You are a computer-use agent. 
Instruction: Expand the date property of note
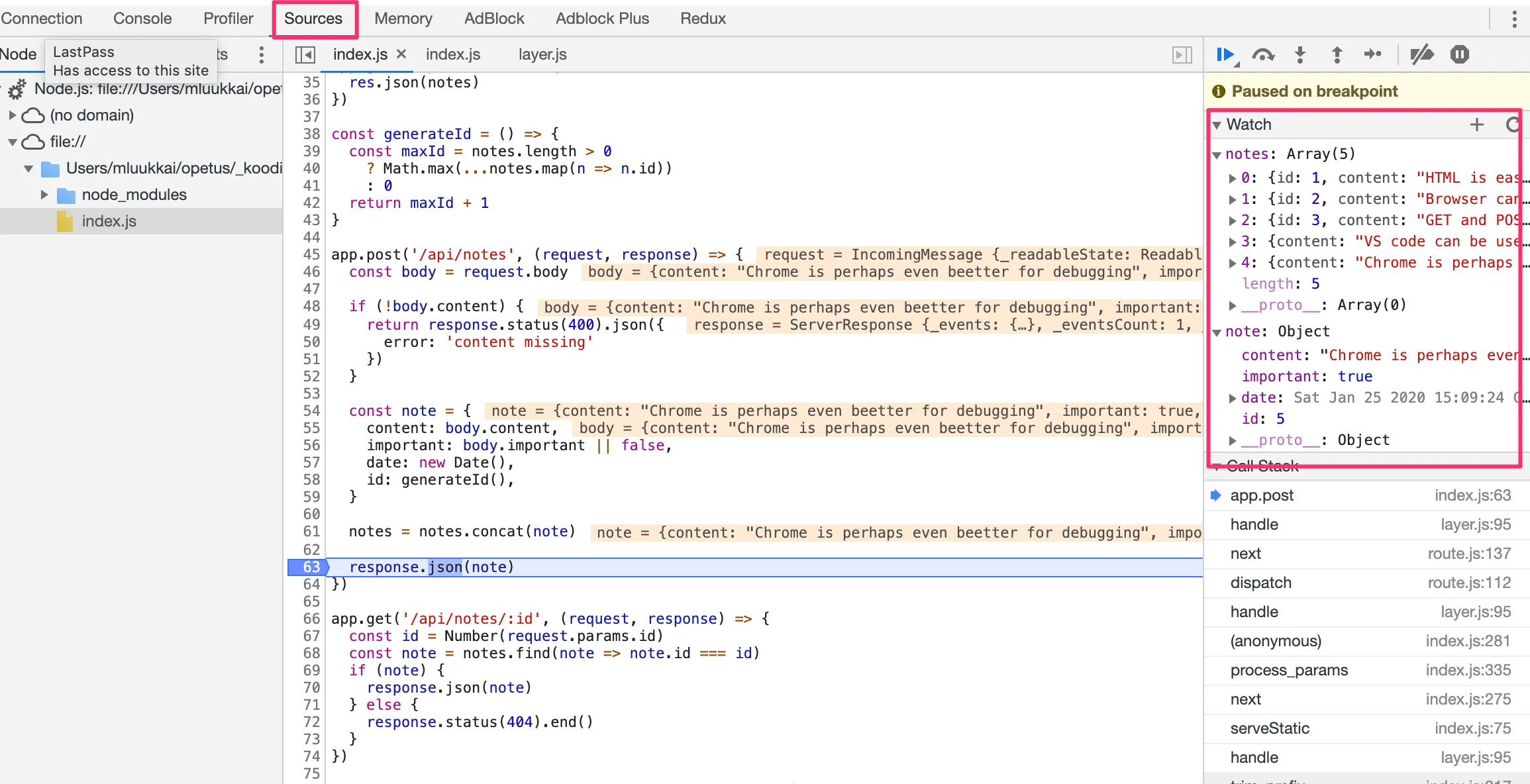1233,398
